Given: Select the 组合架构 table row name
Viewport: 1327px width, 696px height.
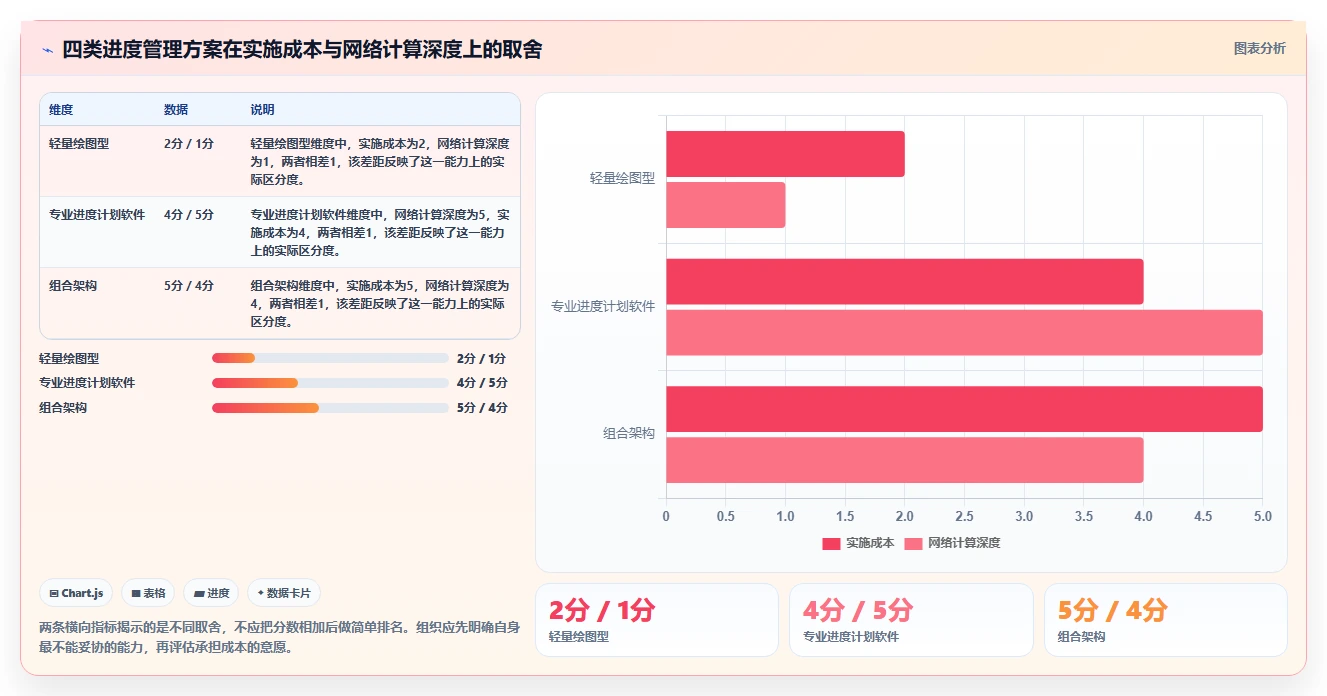Looking at the screenshot, I should (x=73, y=286).
